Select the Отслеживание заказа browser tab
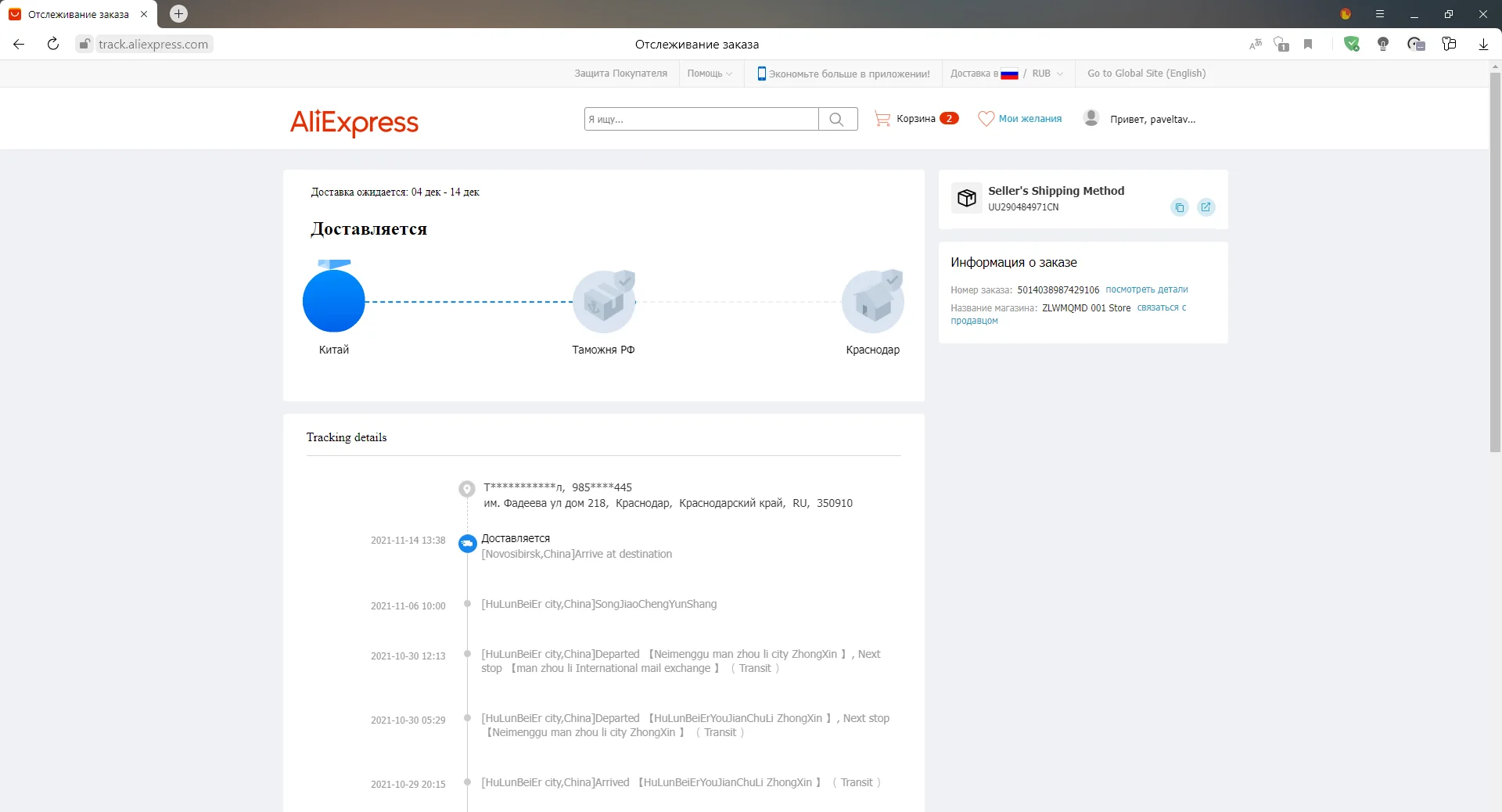 [x=78, y=14]
